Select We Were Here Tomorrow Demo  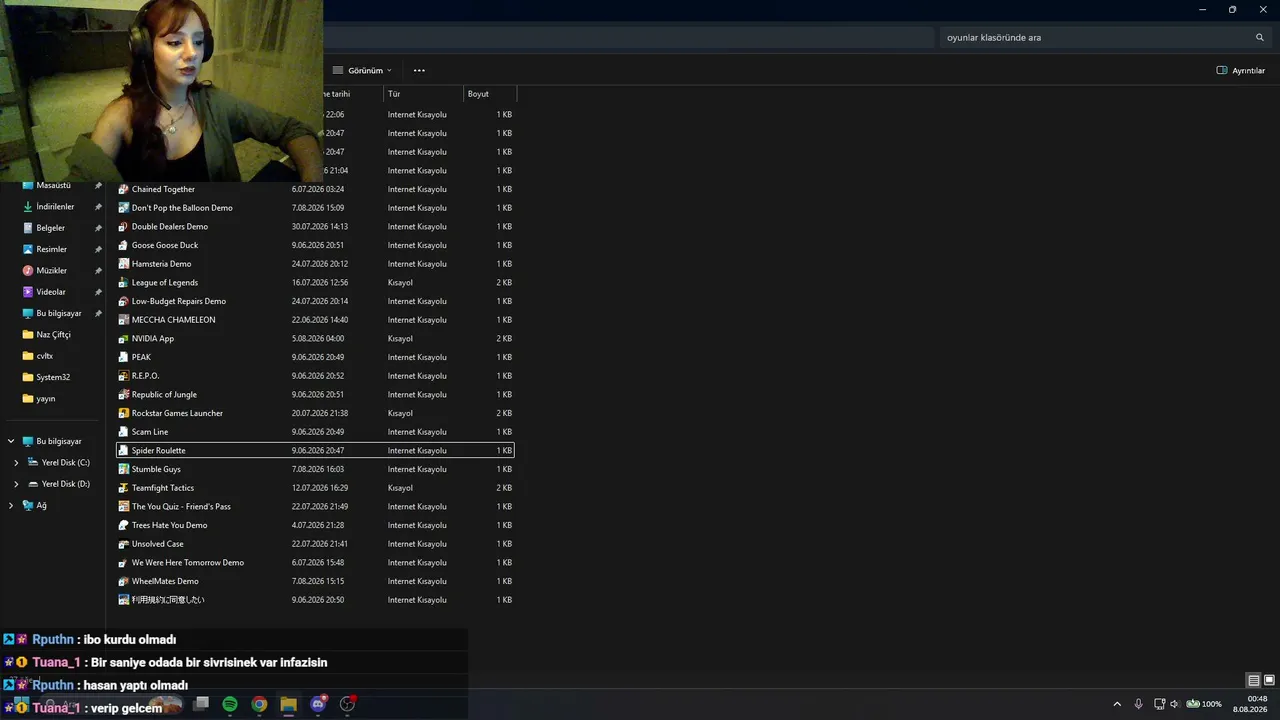[x=188, y=563]
